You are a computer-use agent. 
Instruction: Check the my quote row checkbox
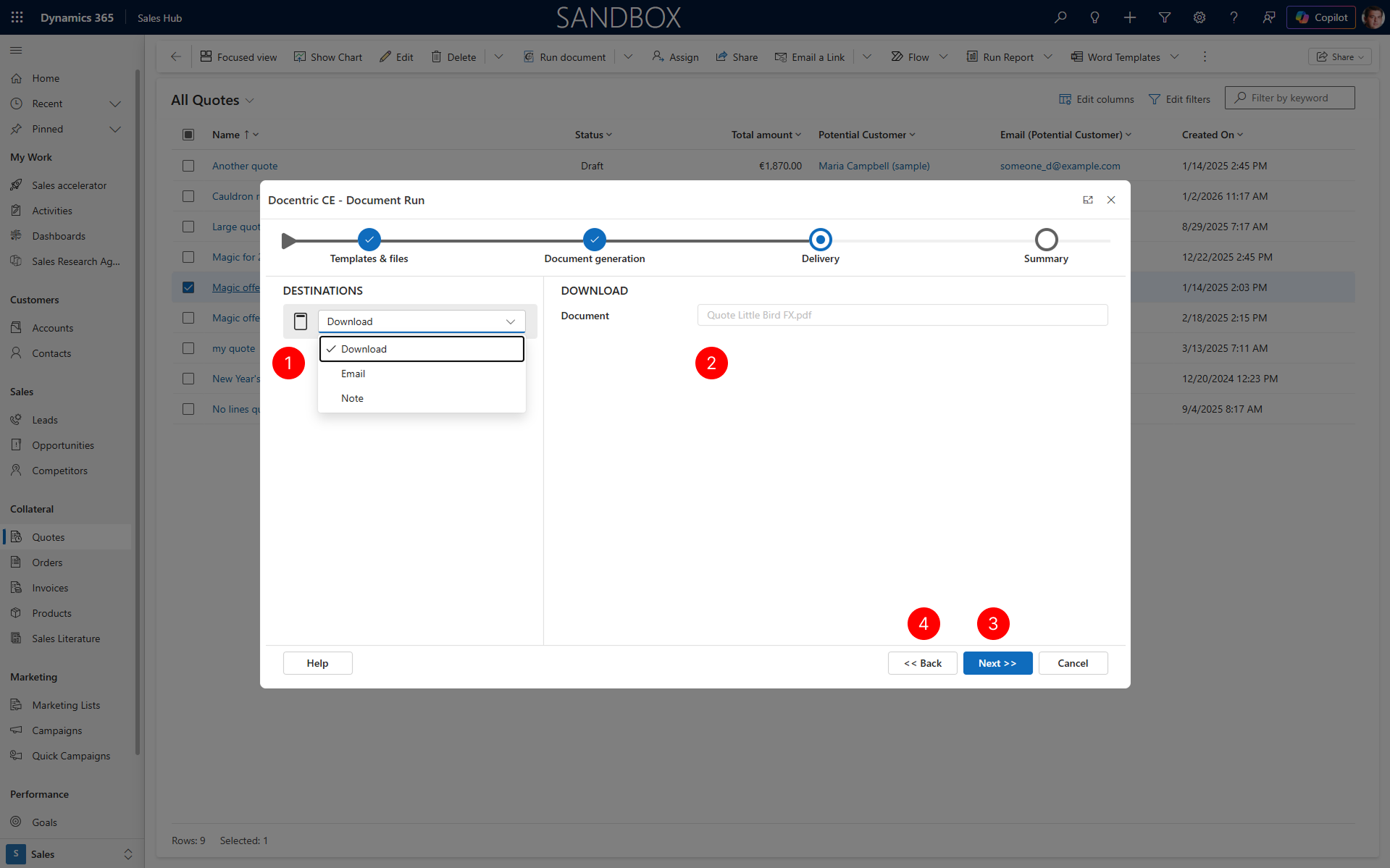[188, 348]
